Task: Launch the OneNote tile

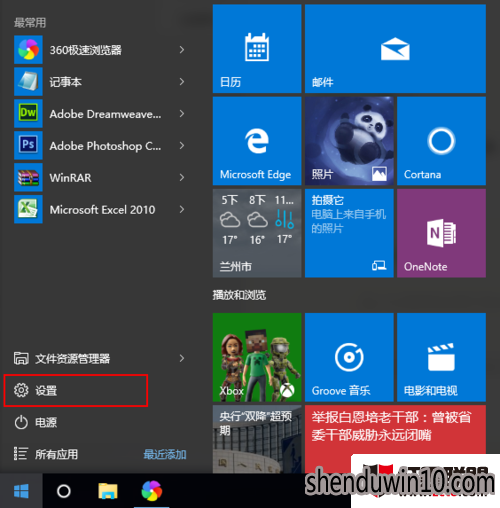Action: pyautogui.click(x=441, y=233)
